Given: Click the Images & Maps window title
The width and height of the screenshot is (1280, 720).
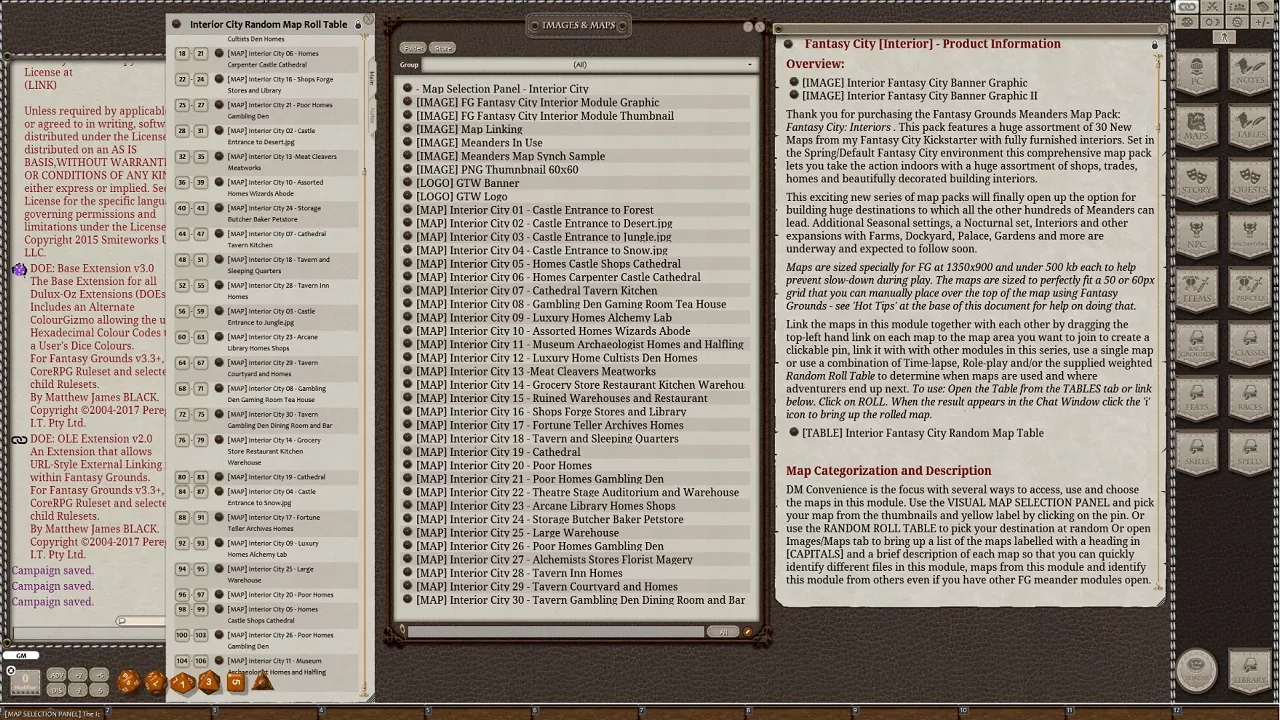Looking at the screenshot, I should click(x=579, y=25).
